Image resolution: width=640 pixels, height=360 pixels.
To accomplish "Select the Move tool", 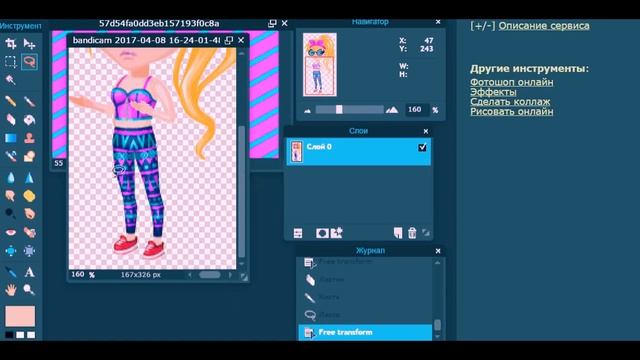I will click(29, 44).
